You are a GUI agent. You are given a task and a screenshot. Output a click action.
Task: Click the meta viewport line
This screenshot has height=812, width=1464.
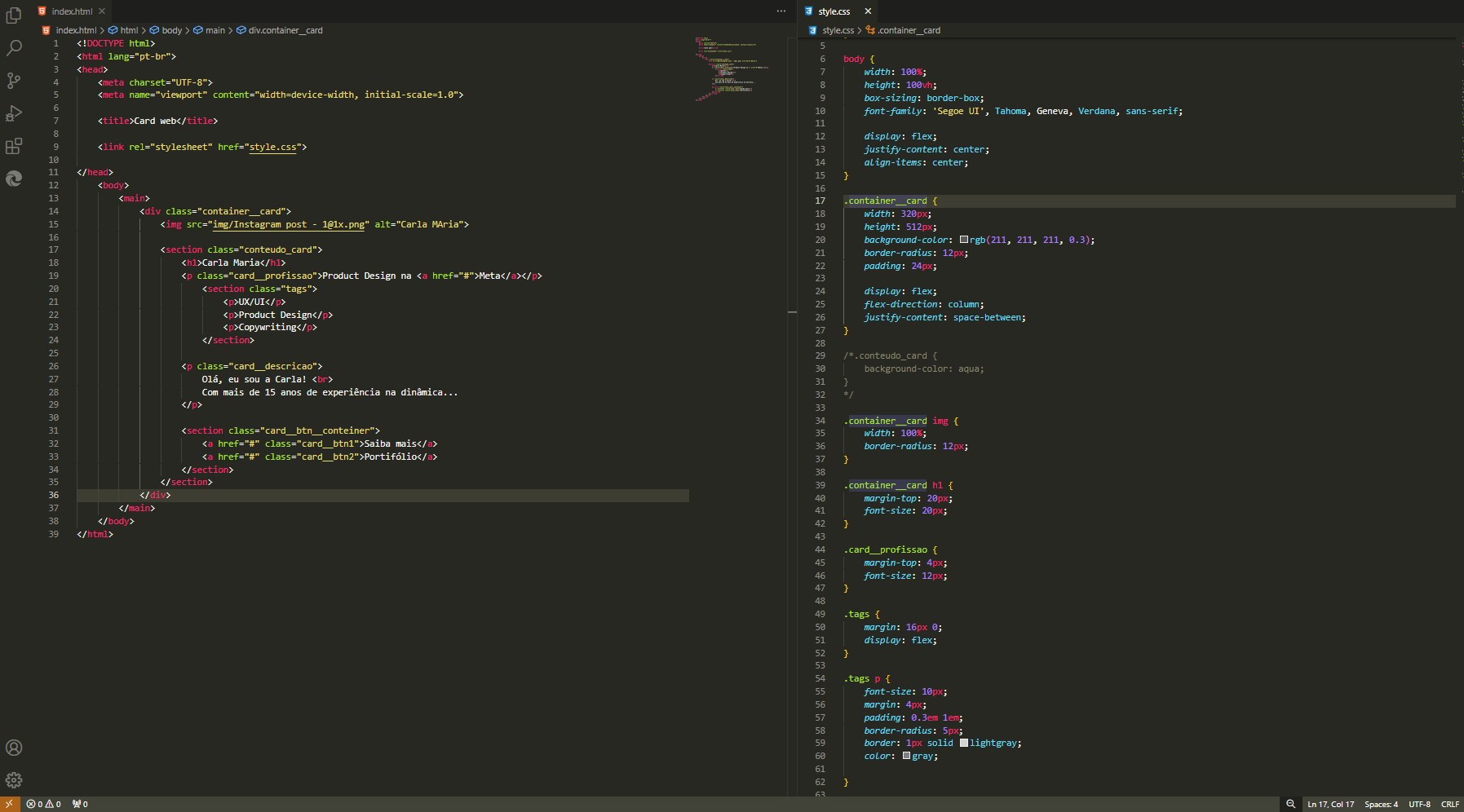[x=281, y=95]
